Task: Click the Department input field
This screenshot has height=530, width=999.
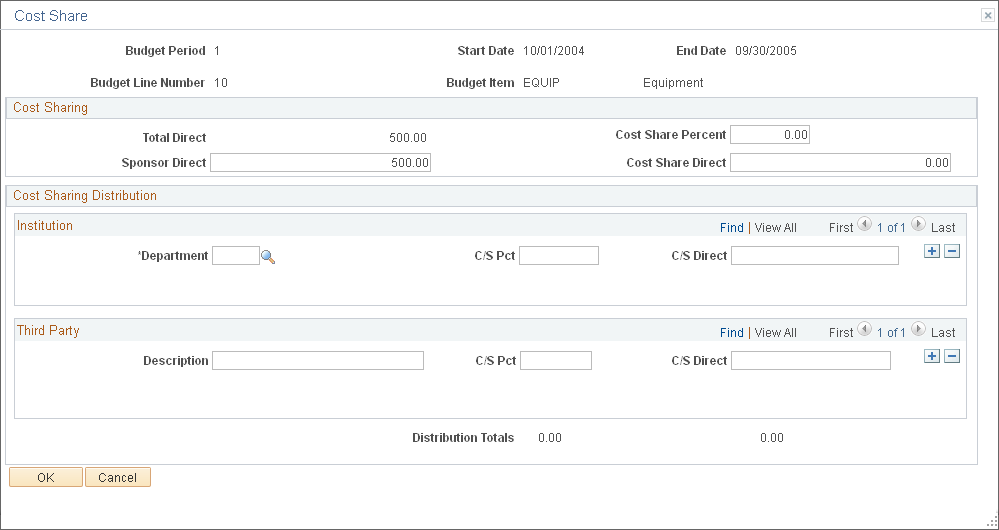Action: click(x=236, y=255)
